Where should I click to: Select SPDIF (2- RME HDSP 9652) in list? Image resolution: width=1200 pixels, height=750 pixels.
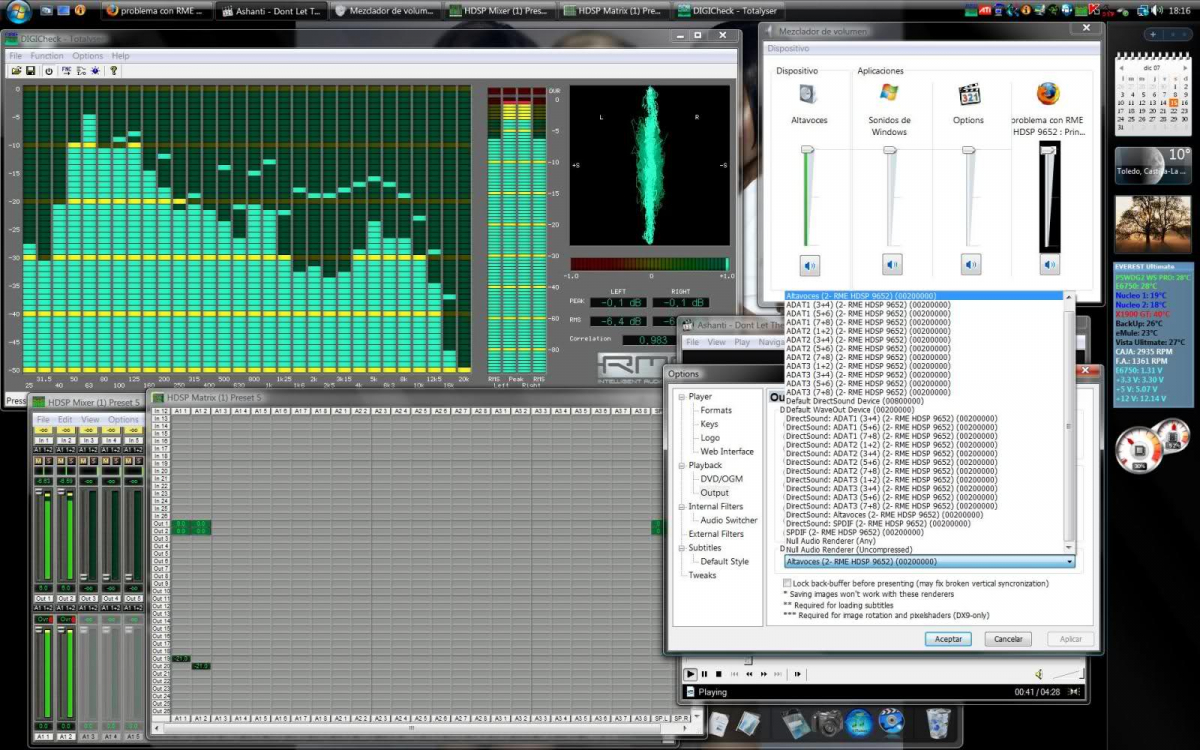point(855,532)
